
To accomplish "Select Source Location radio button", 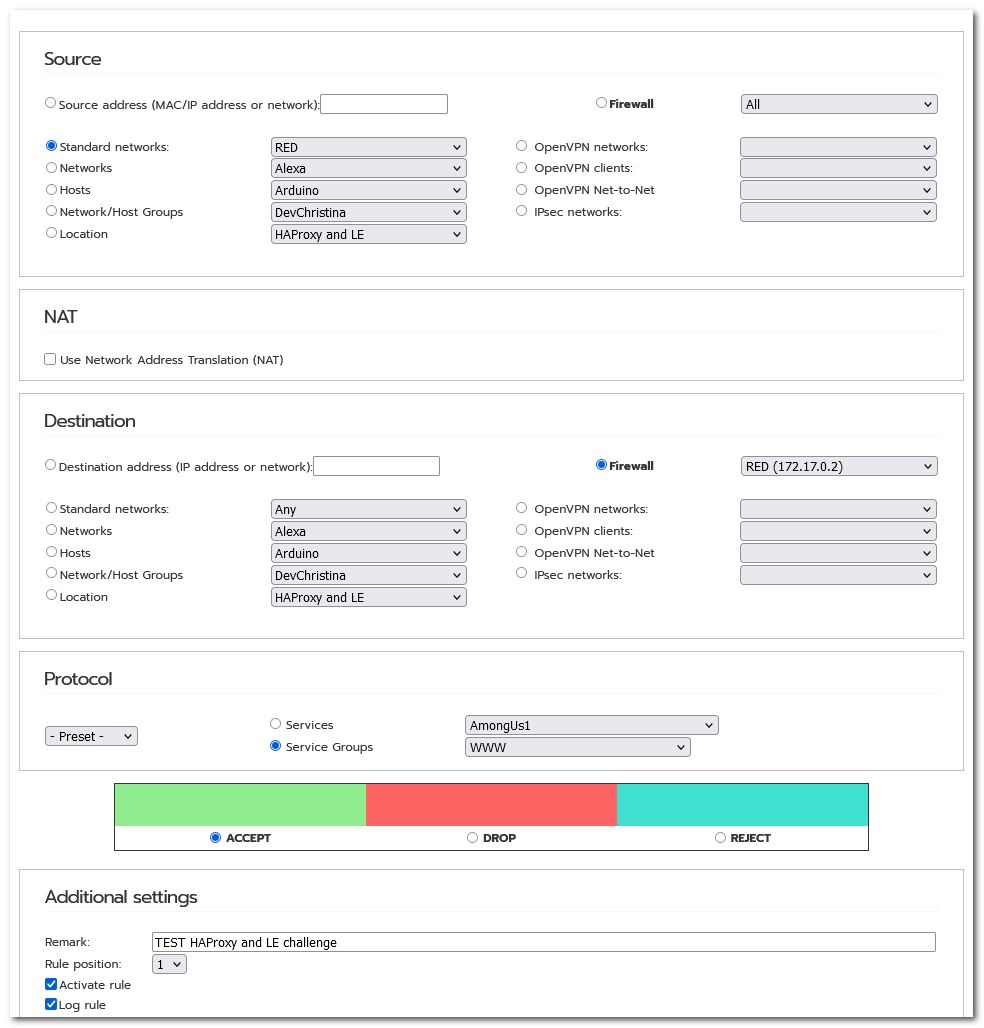I will pyautogui.click(x=51, y=233).
